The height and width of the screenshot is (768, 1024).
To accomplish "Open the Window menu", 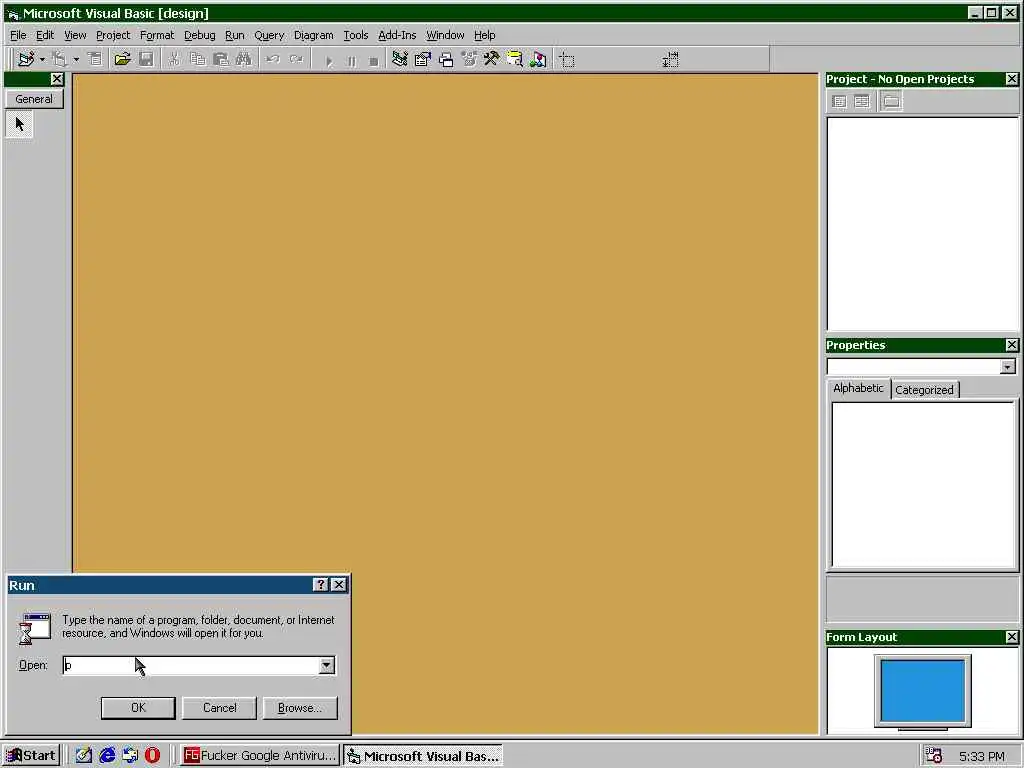I will pos(445,35).
